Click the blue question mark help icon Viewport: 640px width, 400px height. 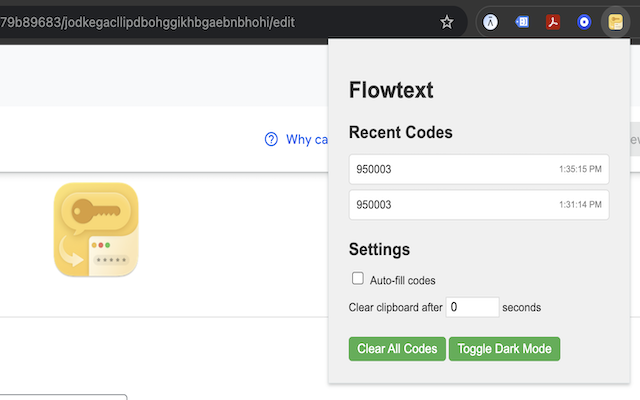point(271,139)
